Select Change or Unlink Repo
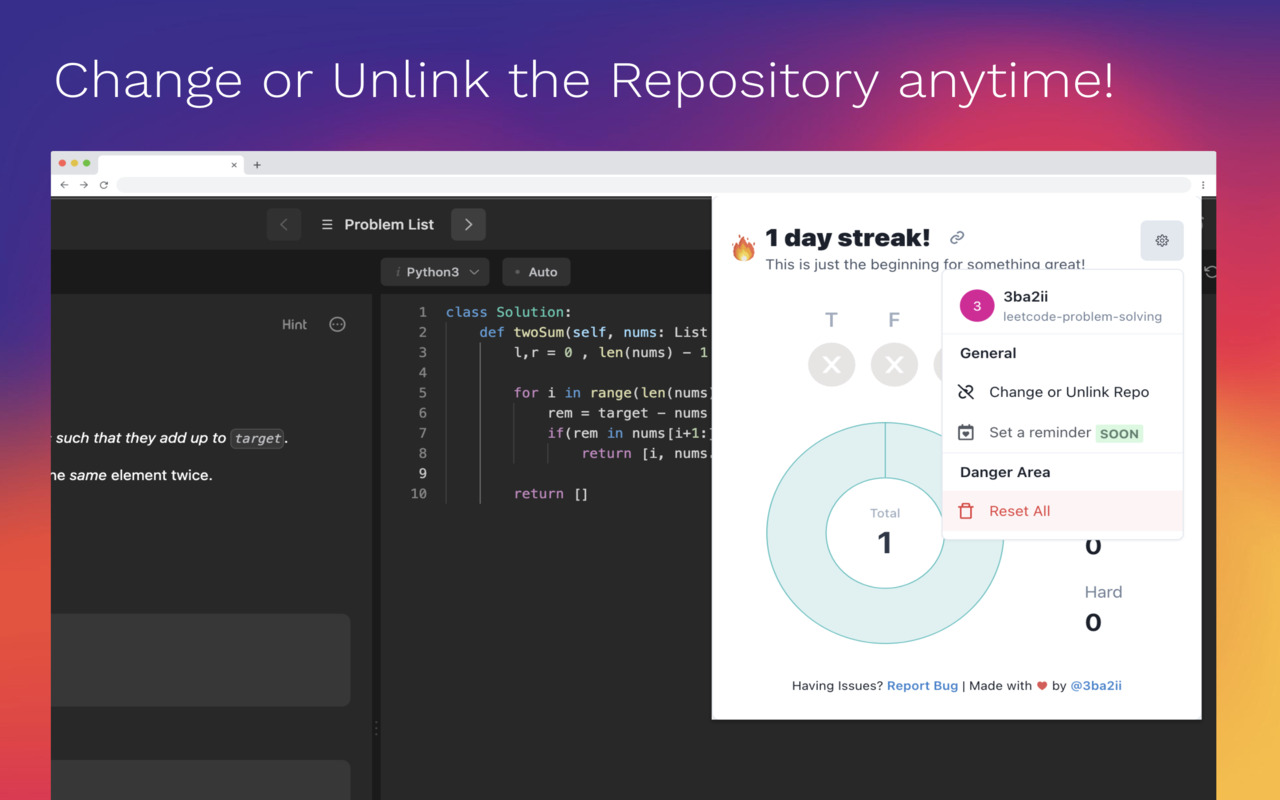The height and width of the screenshot is (800, 1280). point(1068,392)
